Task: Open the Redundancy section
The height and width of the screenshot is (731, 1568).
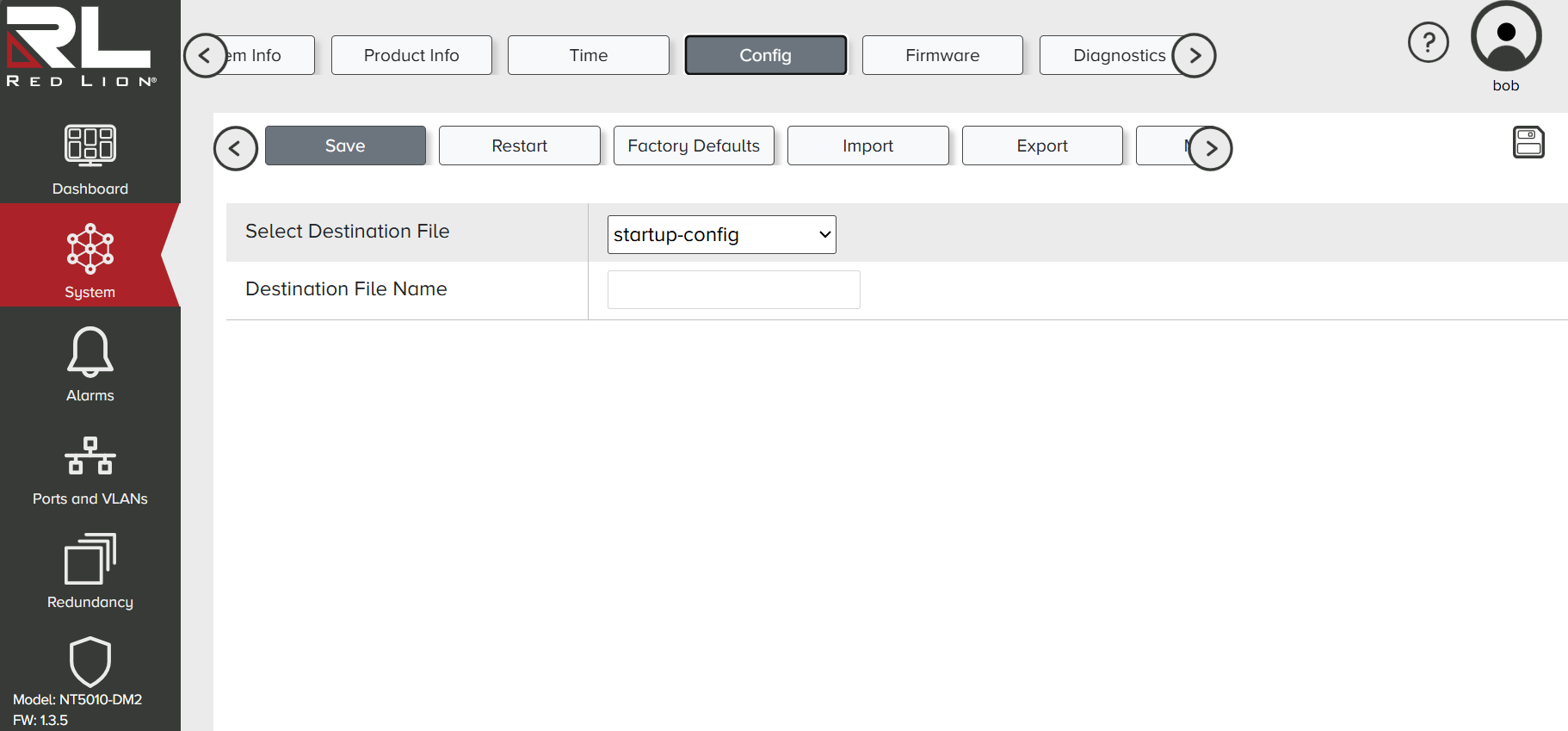Action: 90,572
